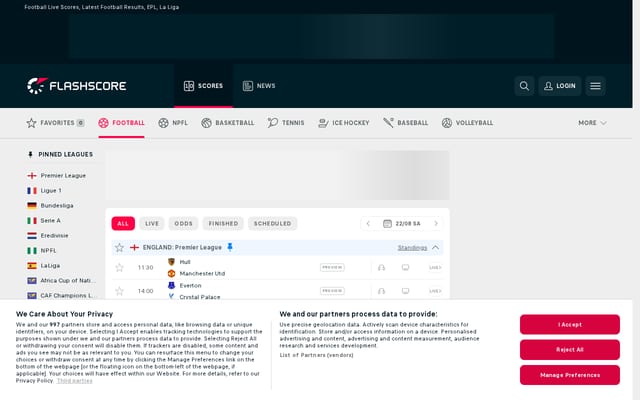Select the Baseball sport tab
This screenshot has width=640, height=400.
tap(405, 123)
